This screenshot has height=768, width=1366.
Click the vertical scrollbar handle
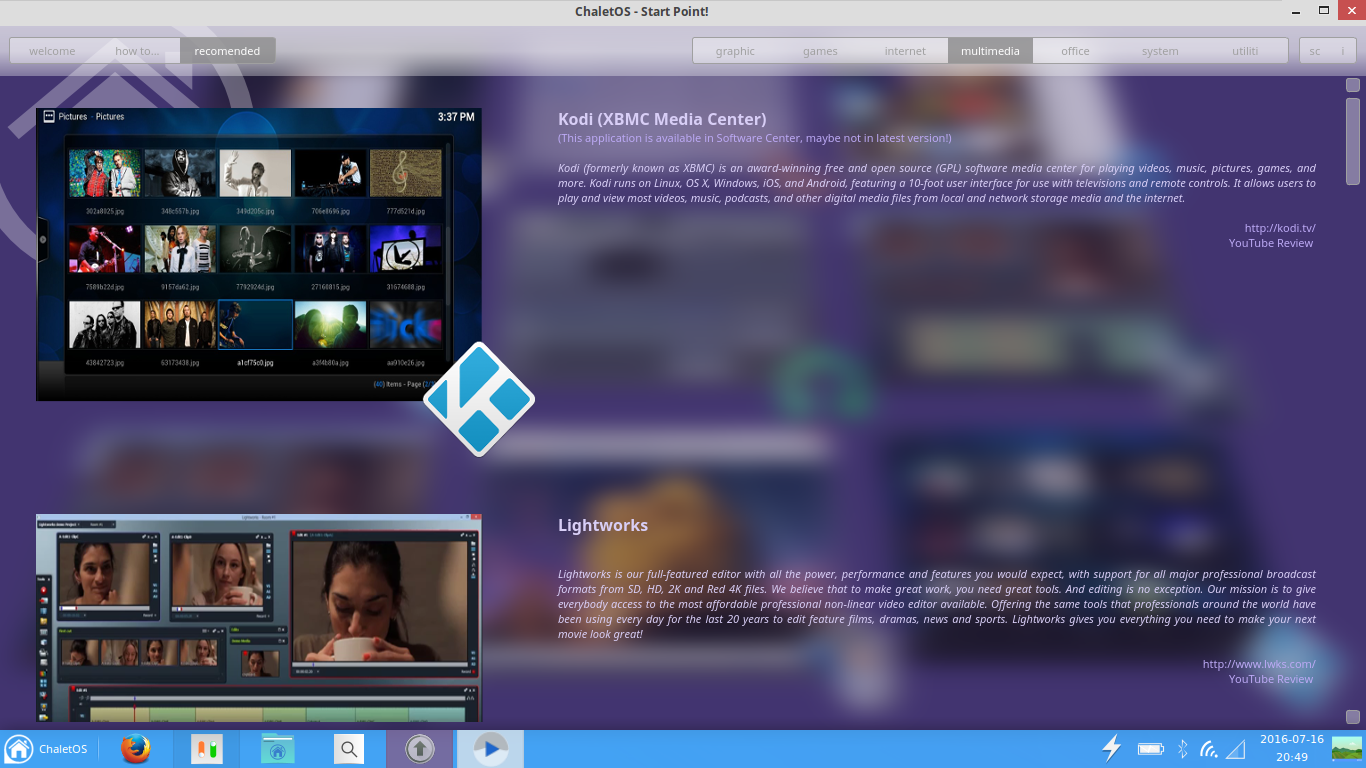[x=1353, y=141]
